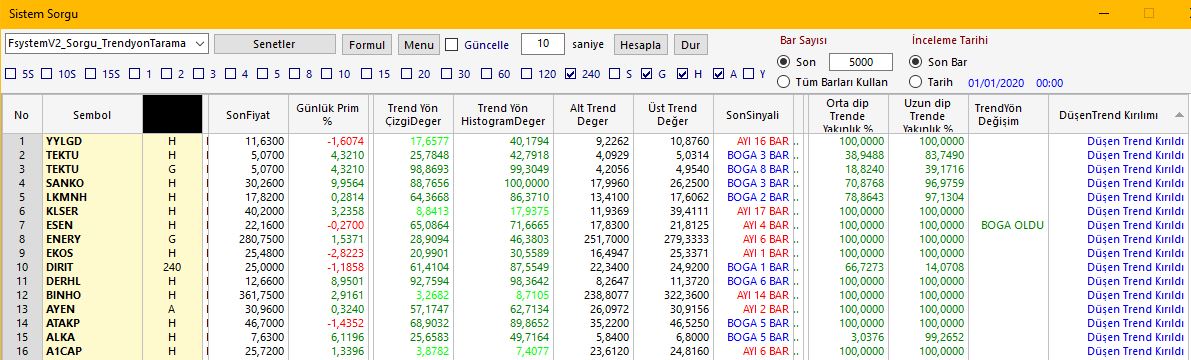Open the Formul button

click(x=367, y=45)
